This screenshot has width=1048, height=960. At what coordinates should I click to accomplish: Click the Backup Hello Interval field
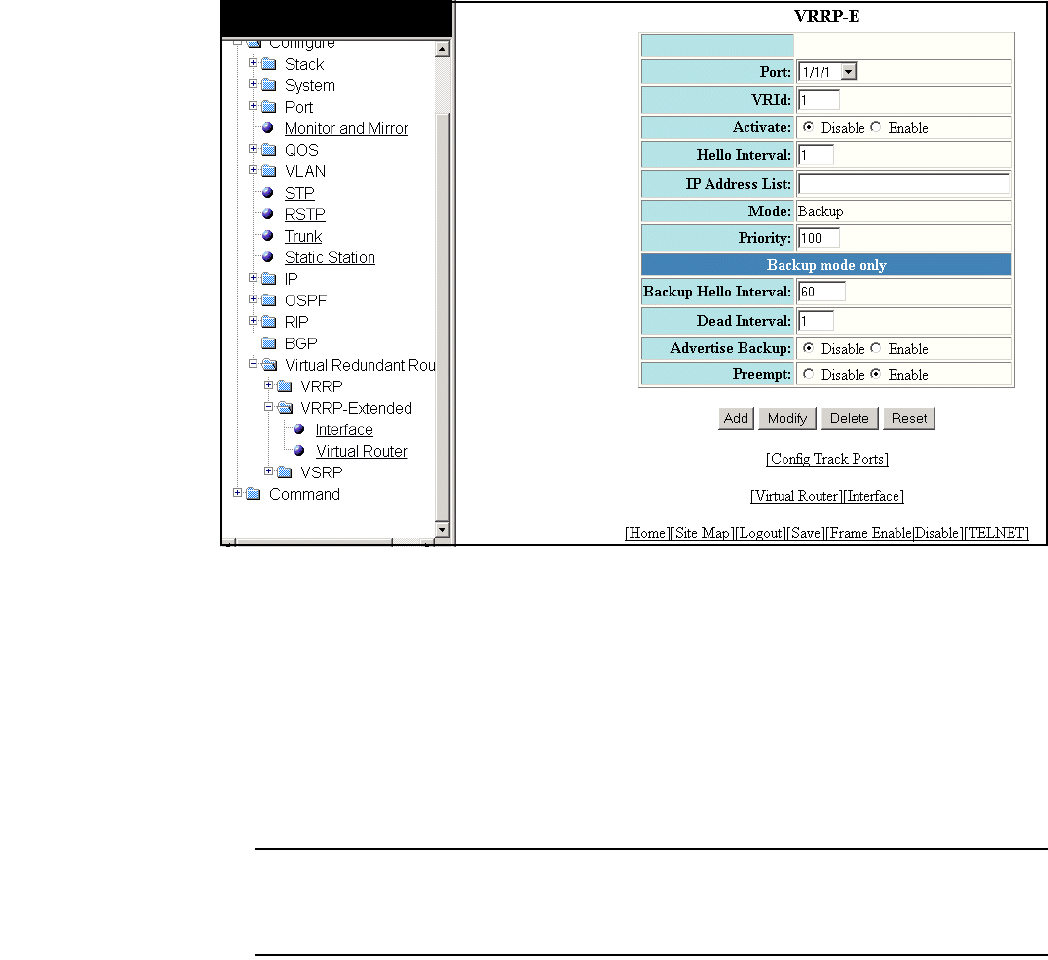tap(821, 291)
